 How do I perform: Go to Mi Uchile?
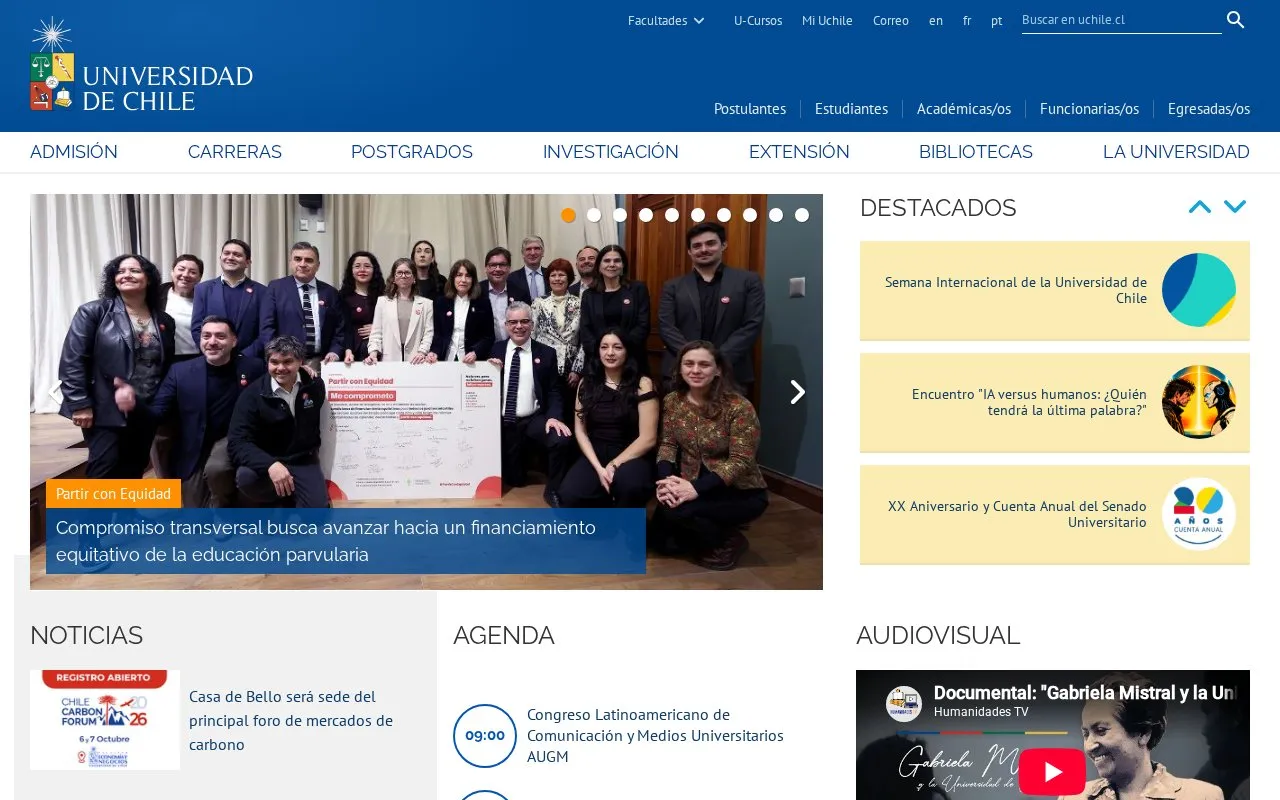(827, 20)
